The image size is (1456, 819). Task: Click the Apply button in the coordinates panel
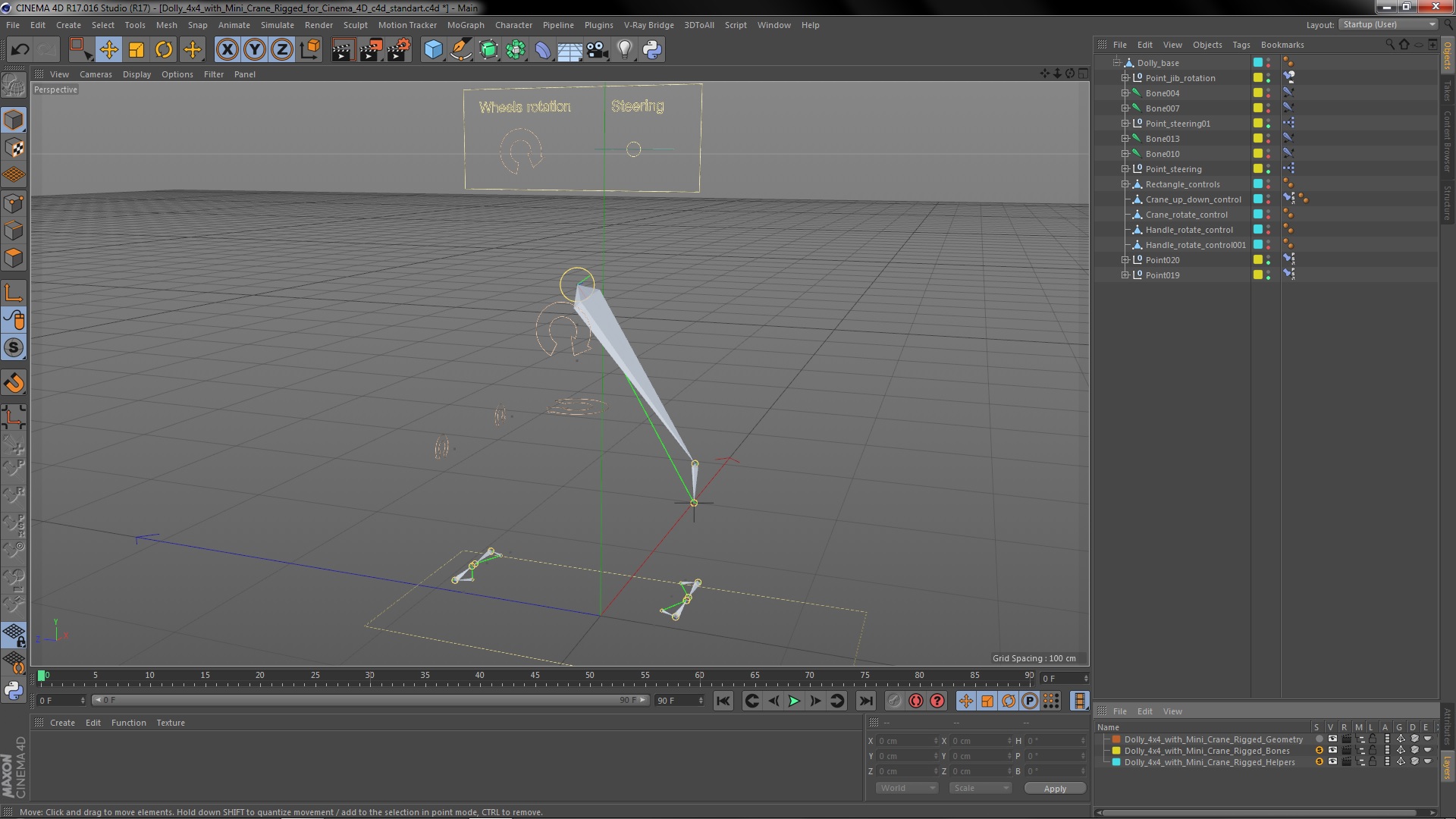(x=1054, y=789)
